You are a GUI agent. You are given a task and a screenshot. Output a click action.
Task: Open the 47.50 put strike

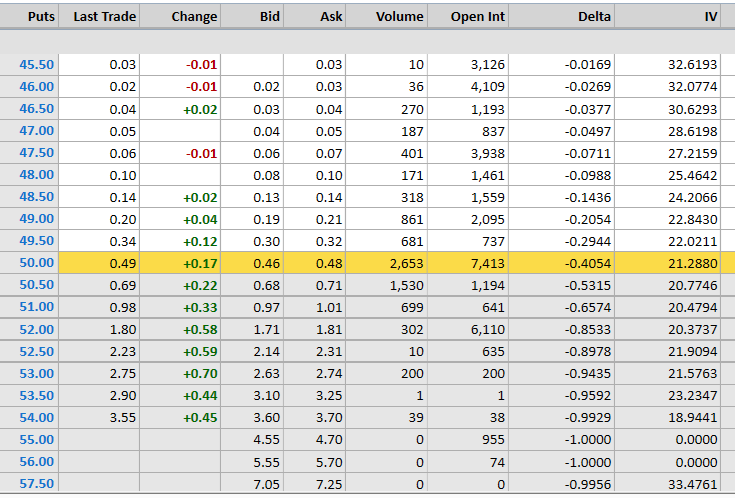[x=37, y=152]
